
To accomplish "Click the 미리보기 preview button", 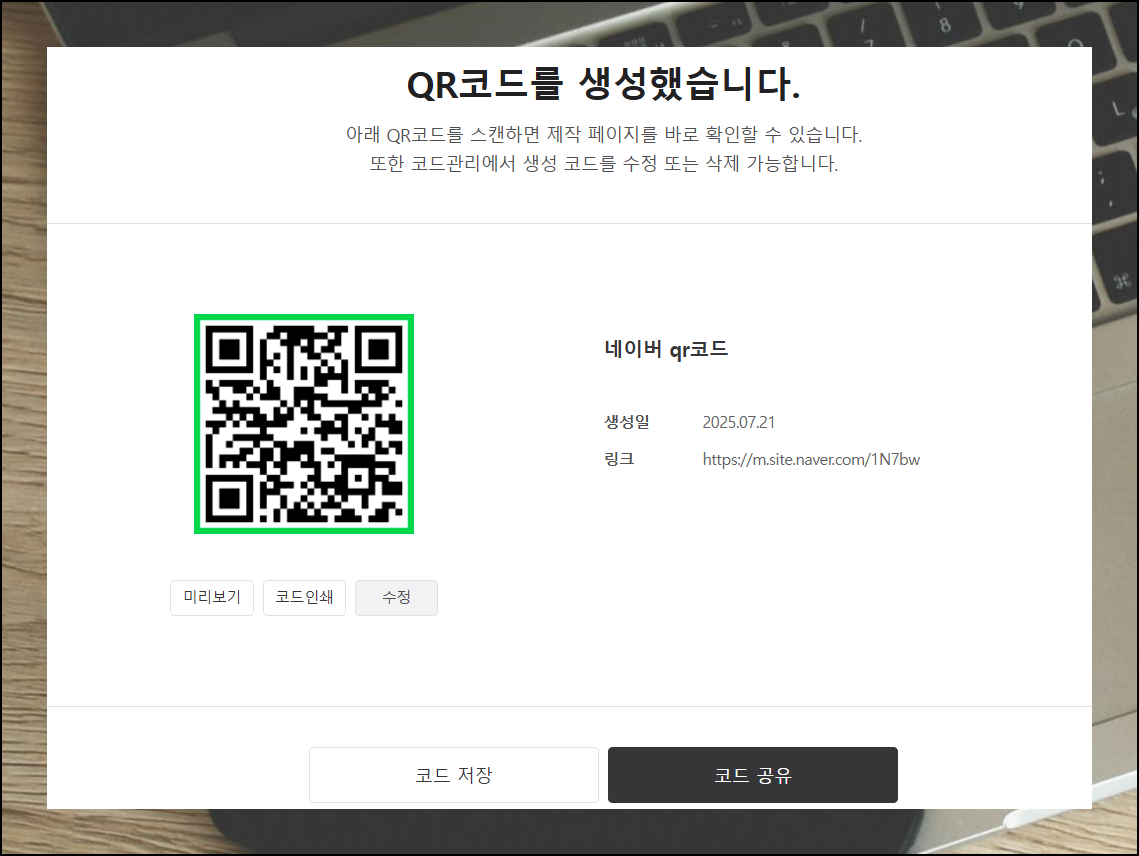I will pos(212,597).
